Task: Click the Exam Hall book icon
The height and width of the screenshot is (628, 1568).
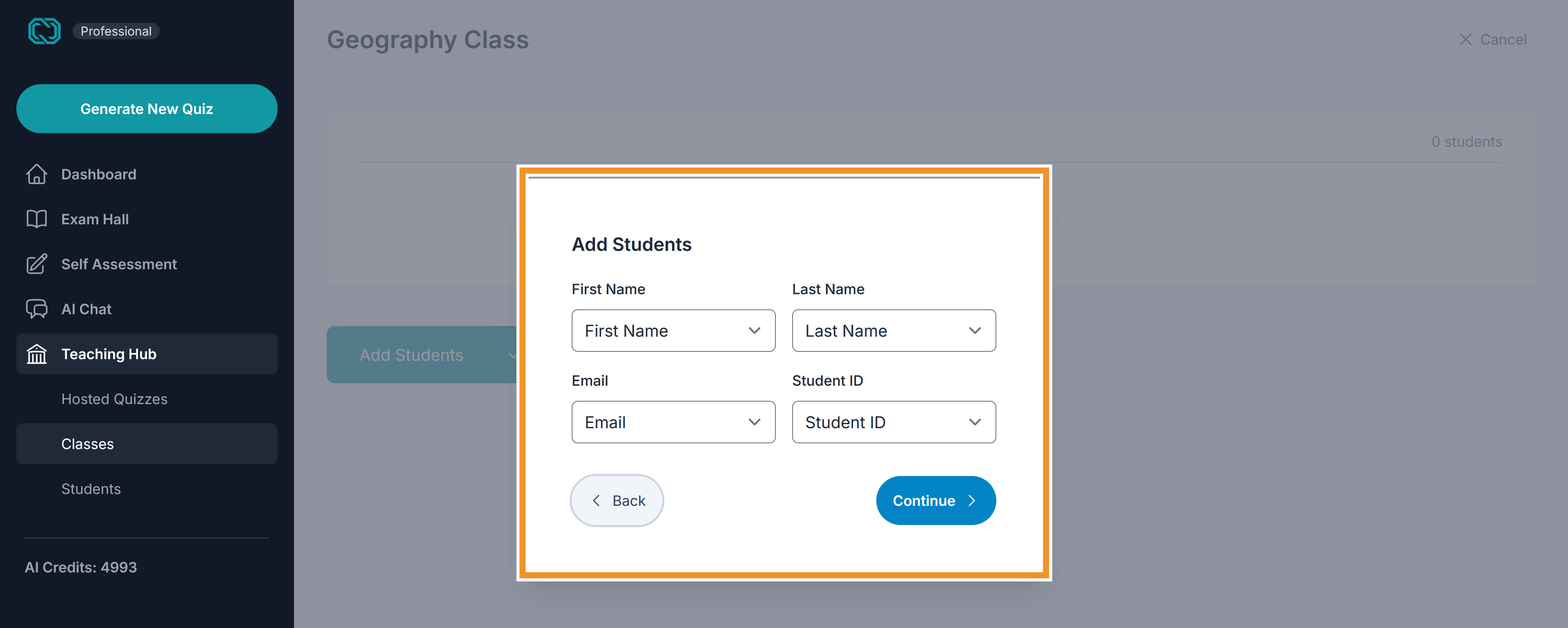Action: [36, 219]
